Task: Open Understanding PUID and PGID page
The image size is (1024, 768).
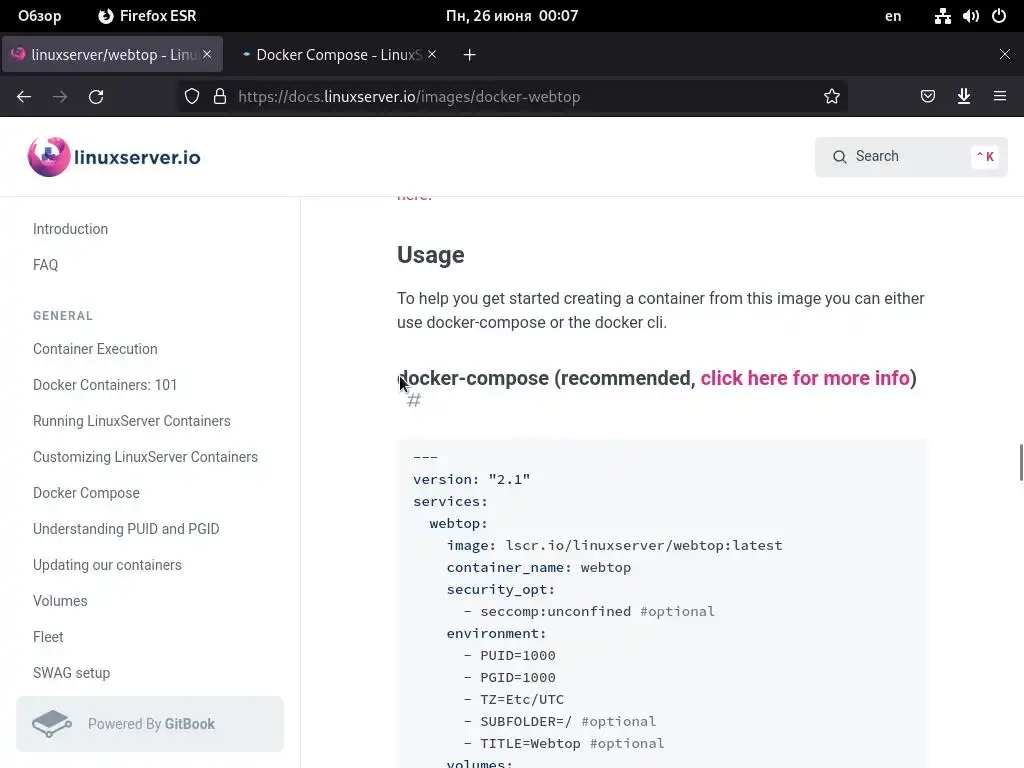Action: (x=126, y=529)
